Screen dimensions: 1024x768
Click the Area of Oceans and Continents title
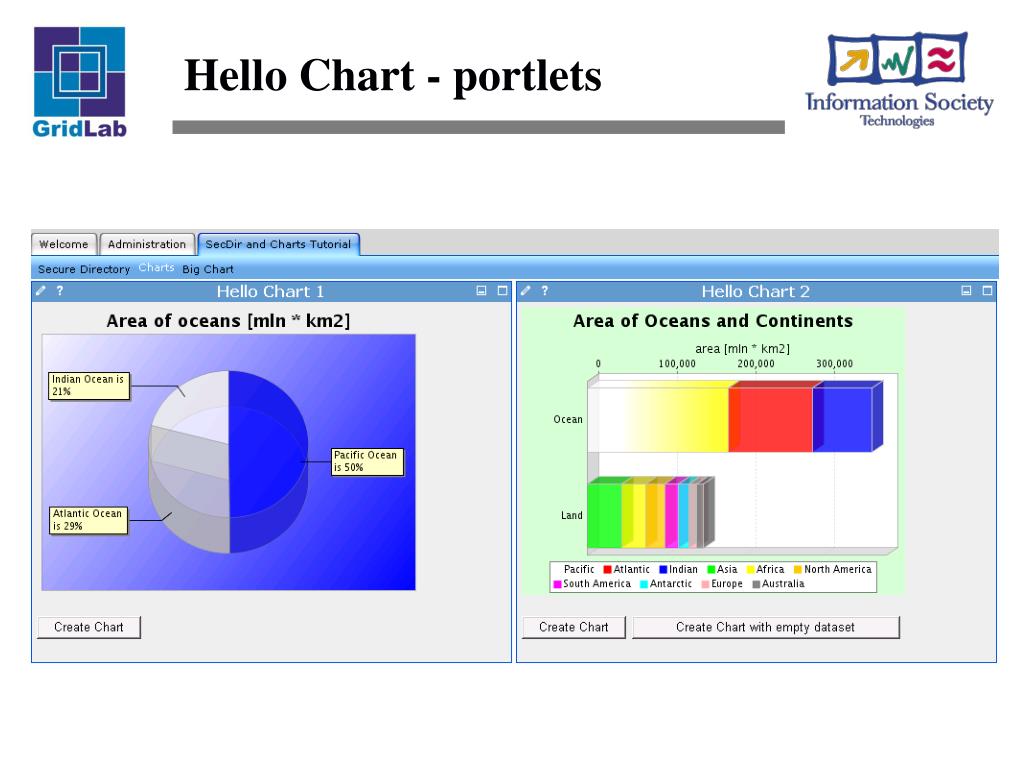click(x=713, y=321)
